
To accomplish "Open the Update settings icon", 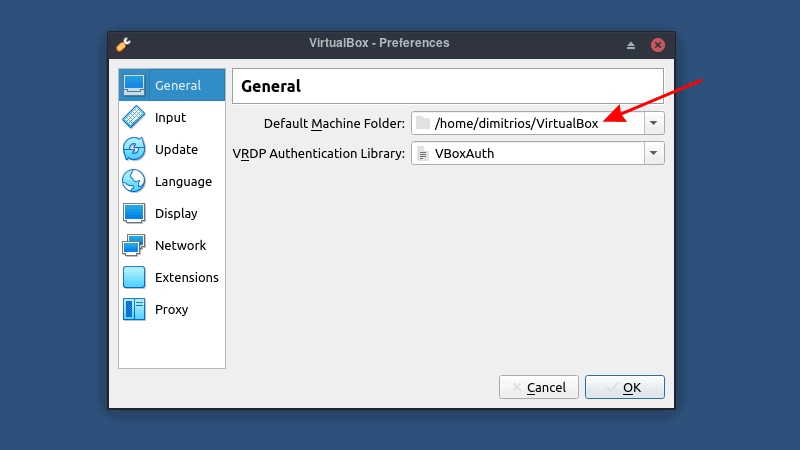I will pos(134,149).
